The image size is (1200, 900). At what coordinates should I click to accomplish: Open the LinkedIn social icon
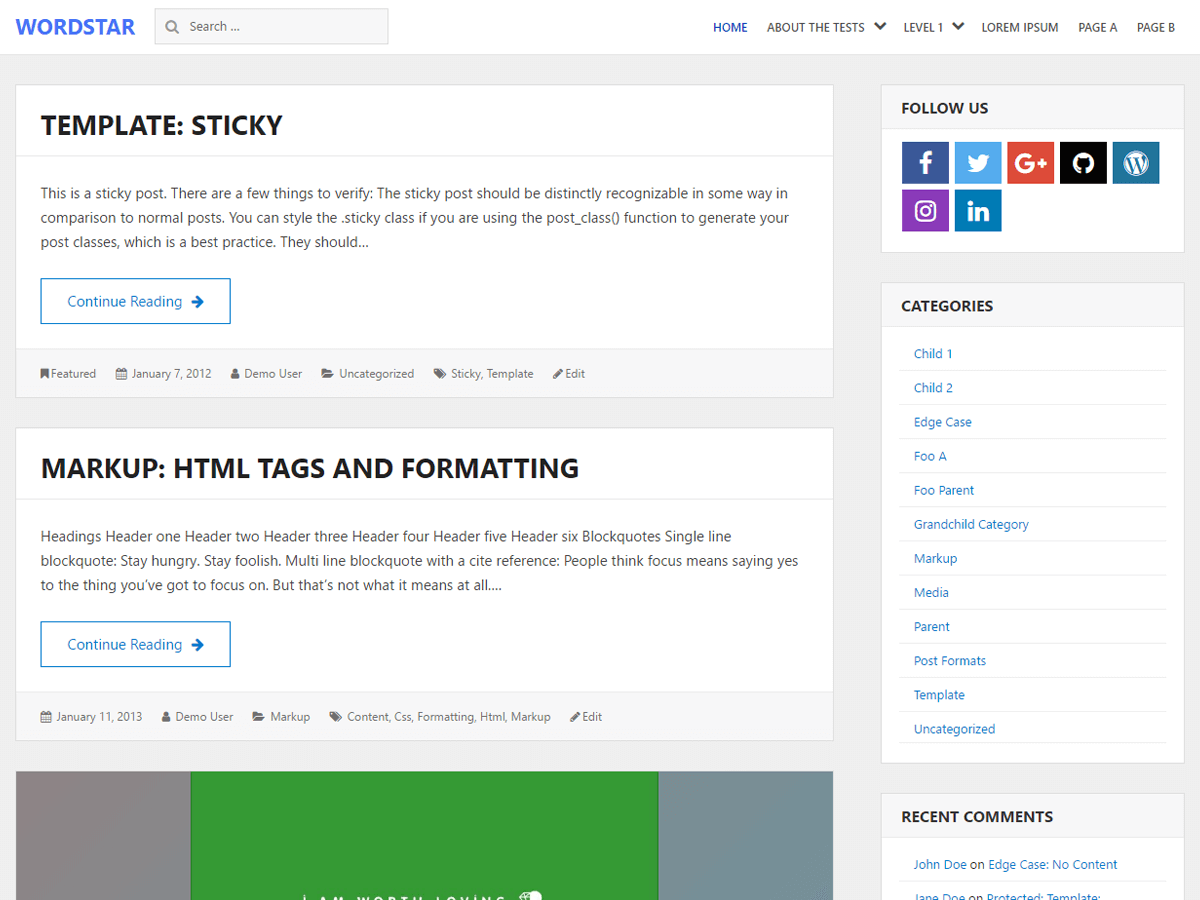click(978, 211)
